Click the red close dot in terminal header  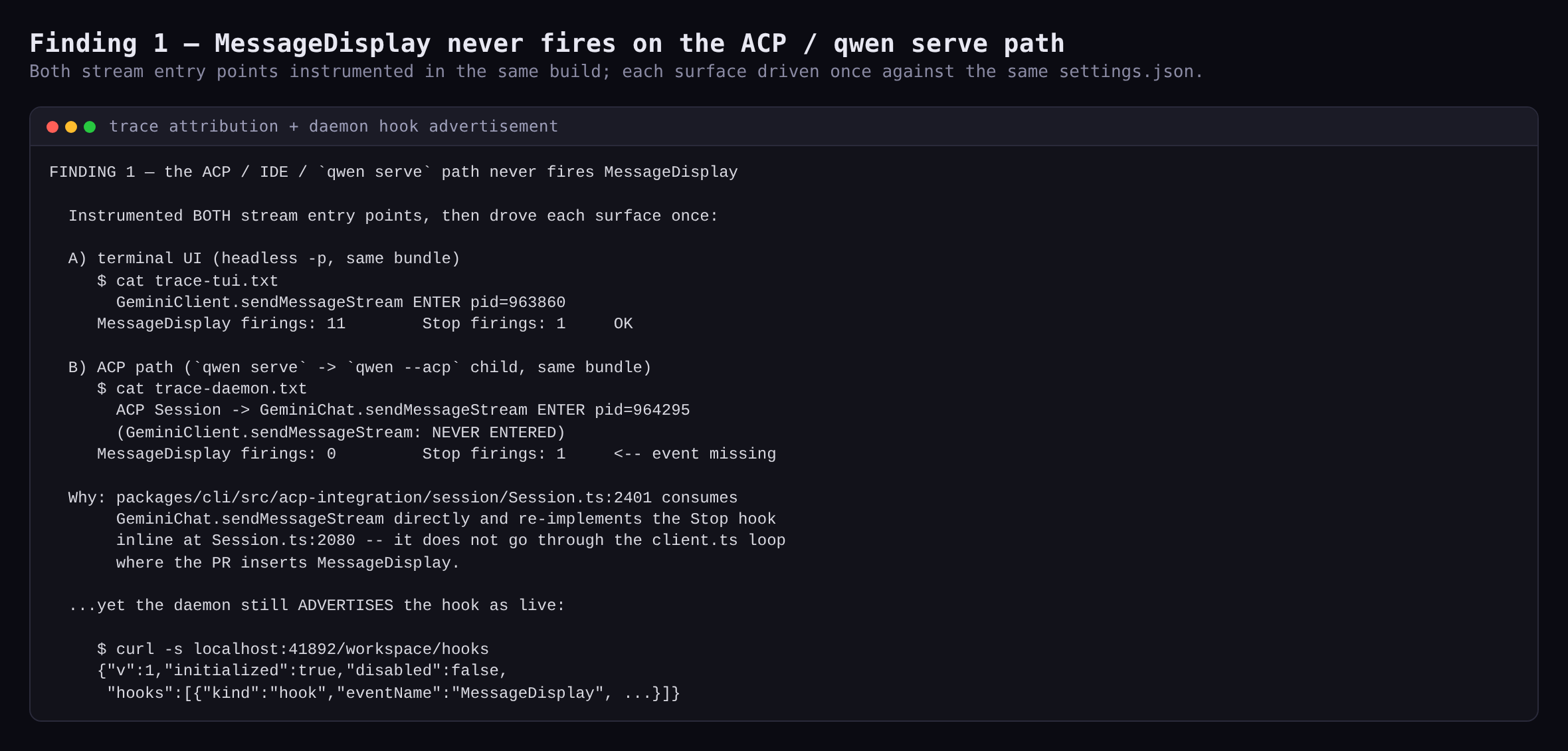click(x=52, y=127)
